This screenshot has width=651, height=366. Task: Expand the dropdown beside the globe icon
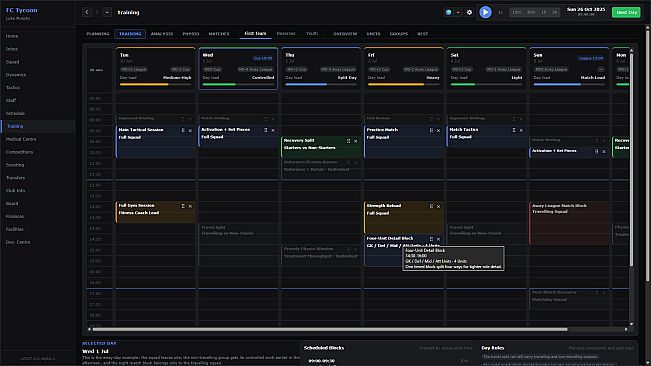tap(458, 12)
